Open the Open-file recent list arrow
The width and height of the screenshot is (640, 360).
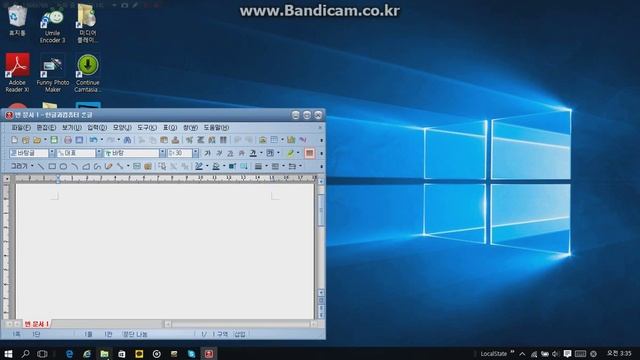click(45, 140)
